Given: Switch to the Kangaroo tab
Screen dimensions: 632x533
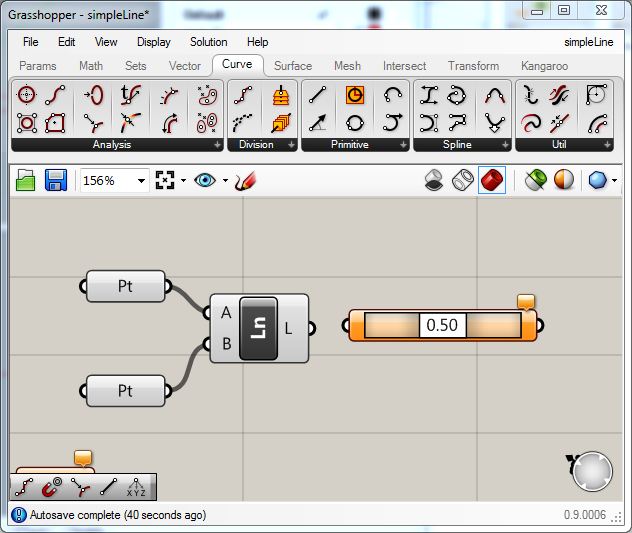Looking at the screenshot, I should (x=544, y=66).
